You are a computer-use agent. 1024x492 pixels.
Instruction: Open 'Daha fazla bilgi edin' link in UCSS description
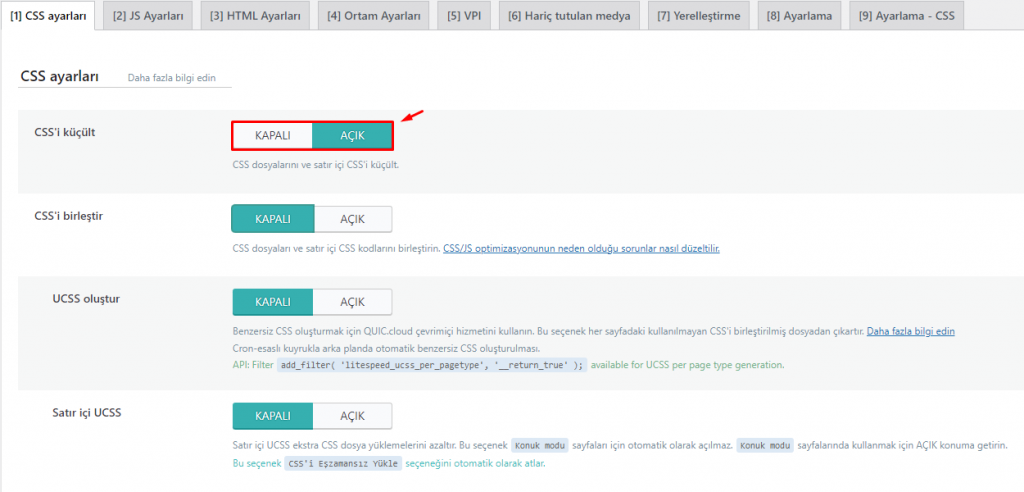(910, 331)
